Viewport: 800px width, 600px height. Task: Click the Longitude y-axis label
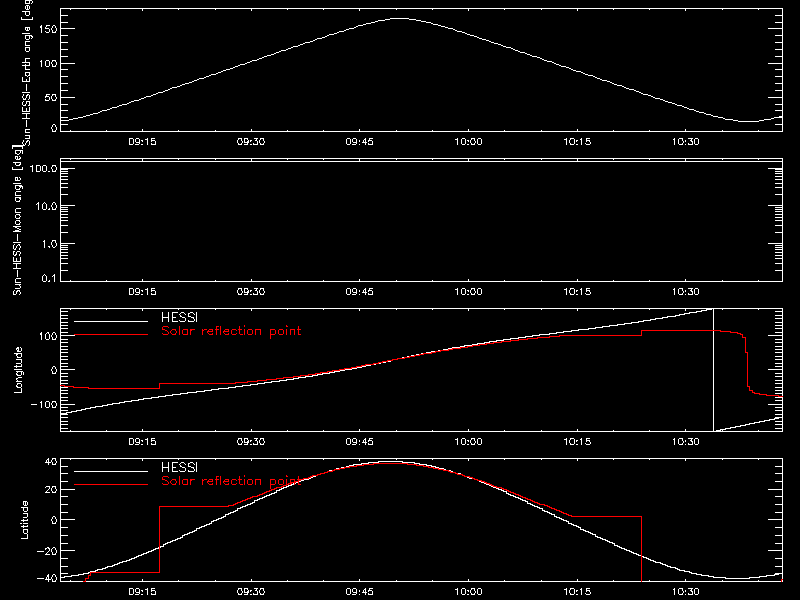coord(18,370)
